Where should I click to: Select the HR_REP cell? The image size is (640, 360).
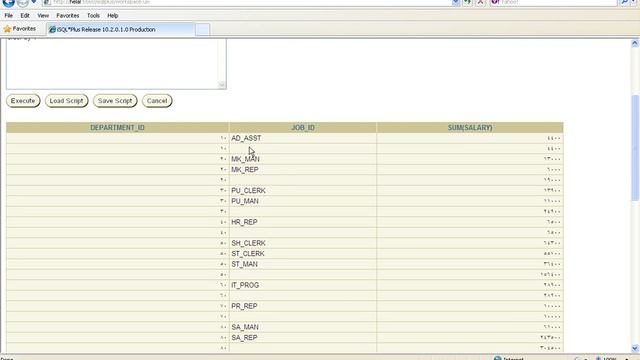303,222
